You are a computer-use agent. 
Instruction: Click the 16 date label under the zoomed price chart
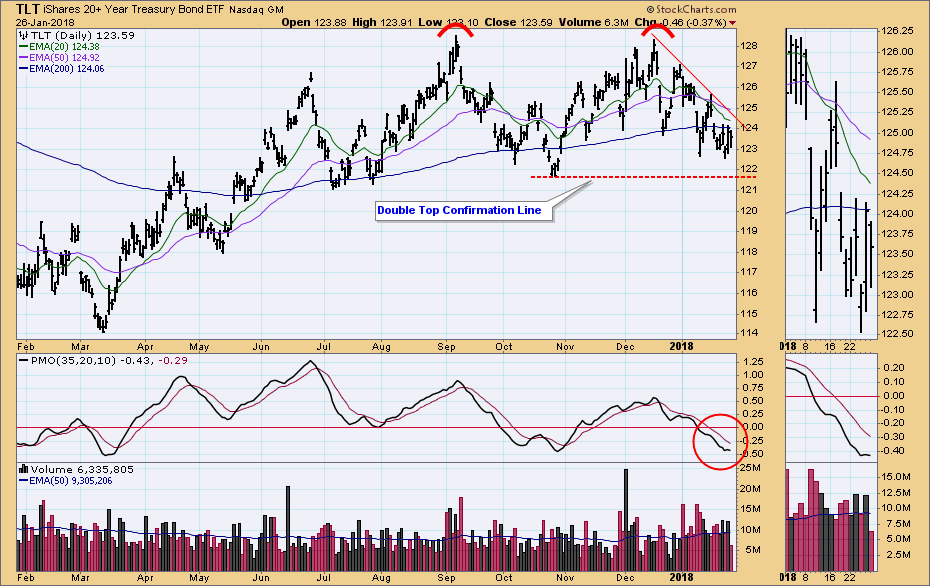pos(830,346)
